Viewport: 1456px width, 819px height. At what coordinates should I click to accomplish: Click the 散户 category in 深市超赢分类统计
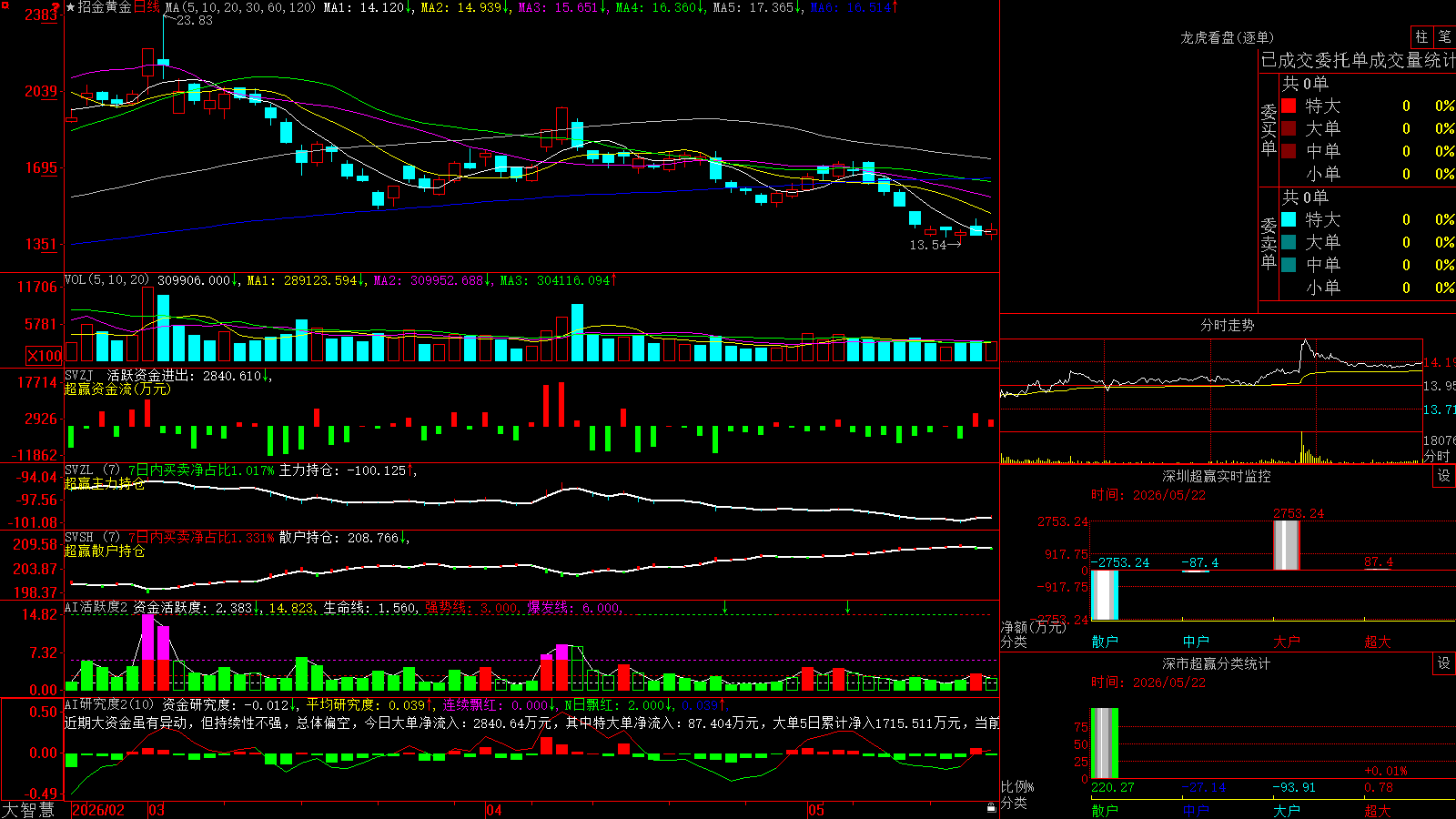pyautogui.click(x=1105, y=810)
